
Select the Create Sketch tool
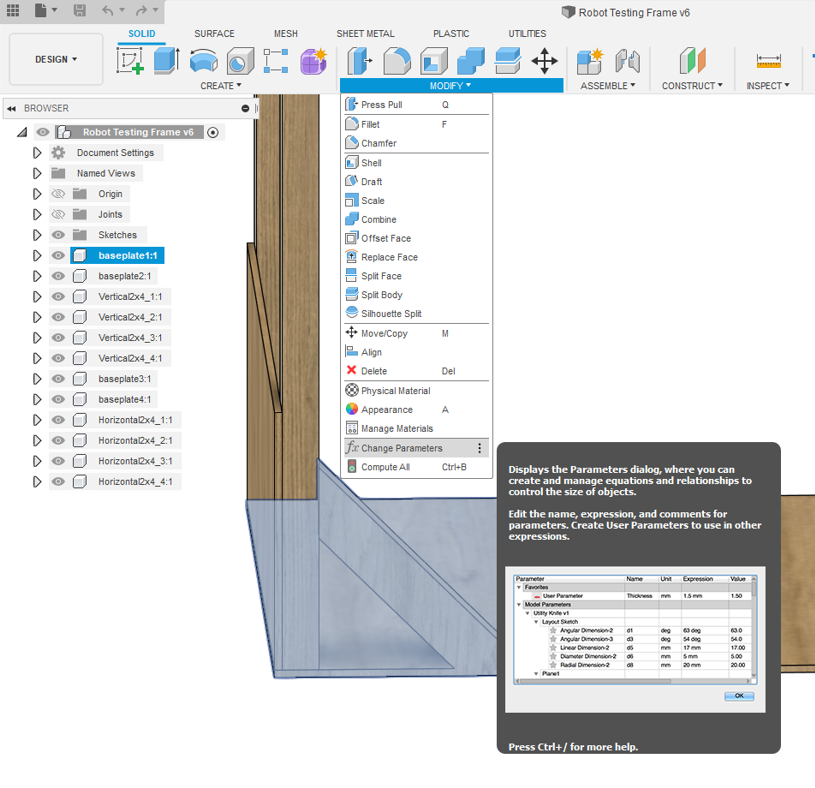(x=129, y=60)
